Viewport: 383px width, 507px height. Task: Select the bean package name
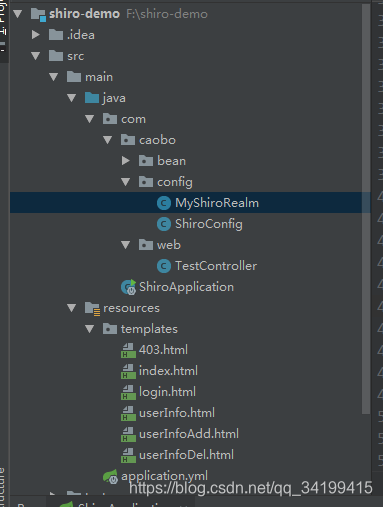[171, 161]
